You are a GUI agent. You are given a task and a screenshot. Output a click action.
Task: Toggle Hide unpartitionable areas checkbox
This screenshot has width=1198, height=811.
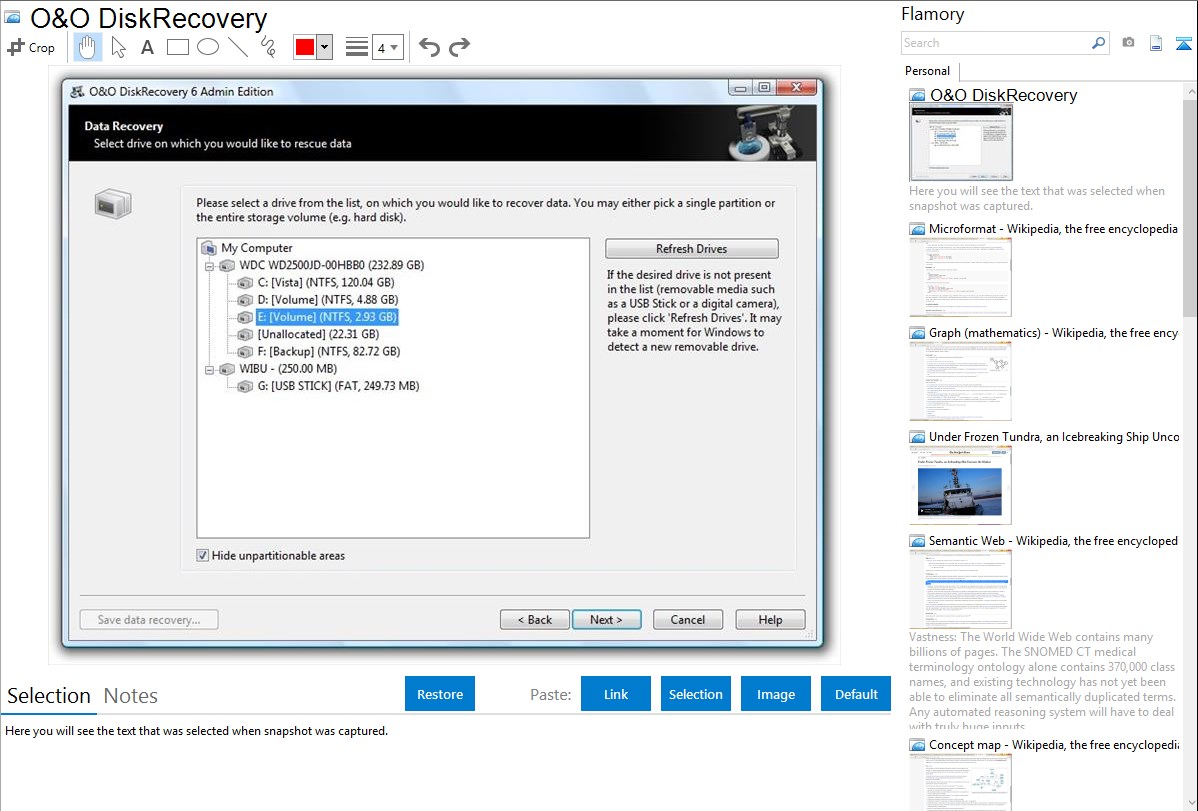click(x=202, y=556)
